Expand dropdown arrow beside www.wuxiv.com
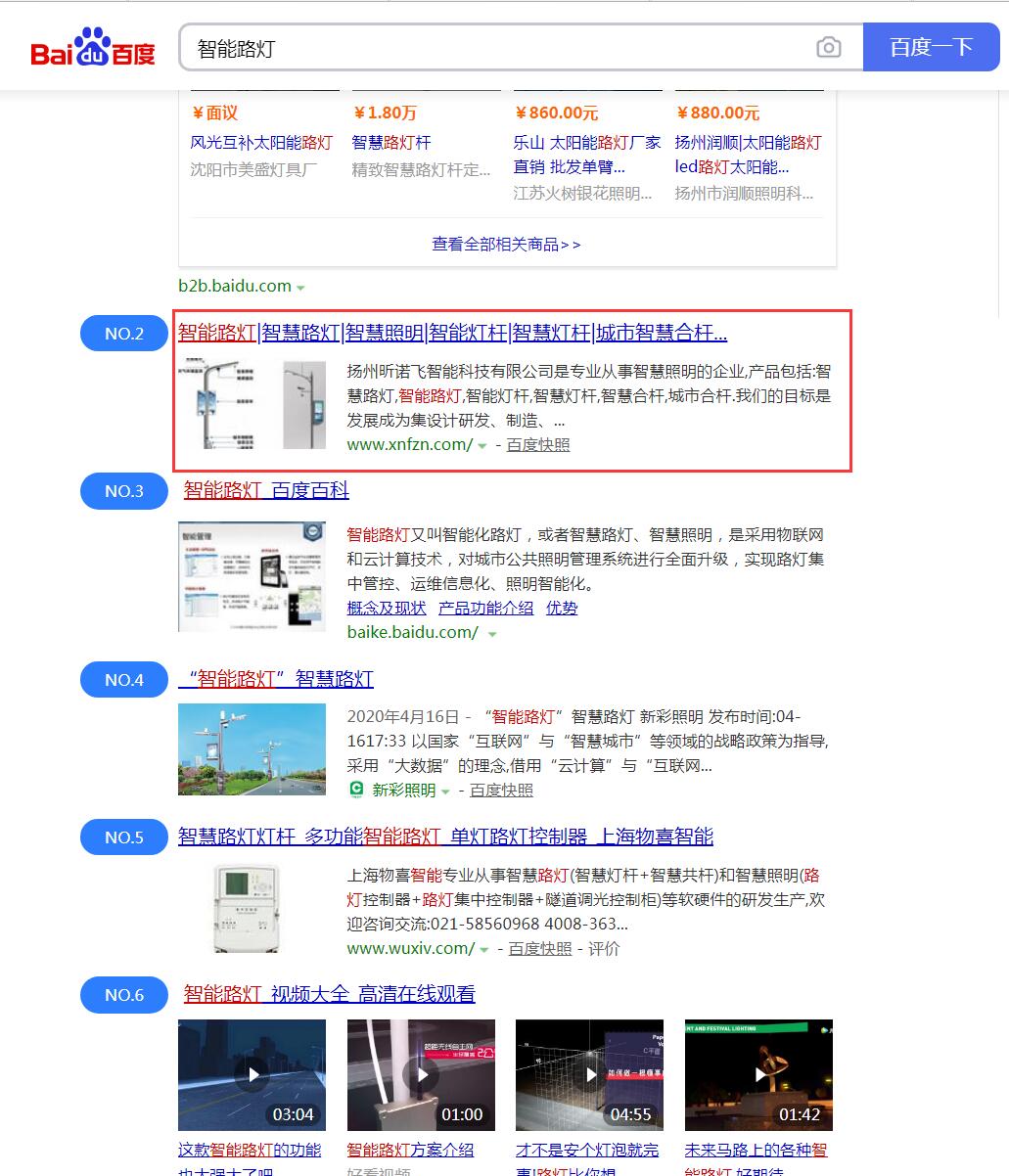This screenshot has width=1009, height=1176. [x=484, y=950]
